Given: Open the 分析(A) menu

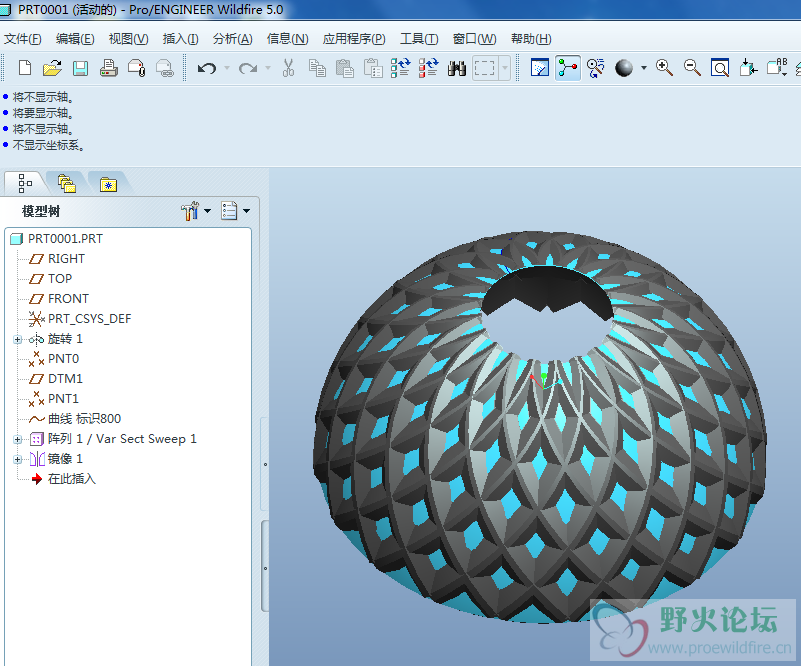Looking at the screenshot, I should (232, 39).
